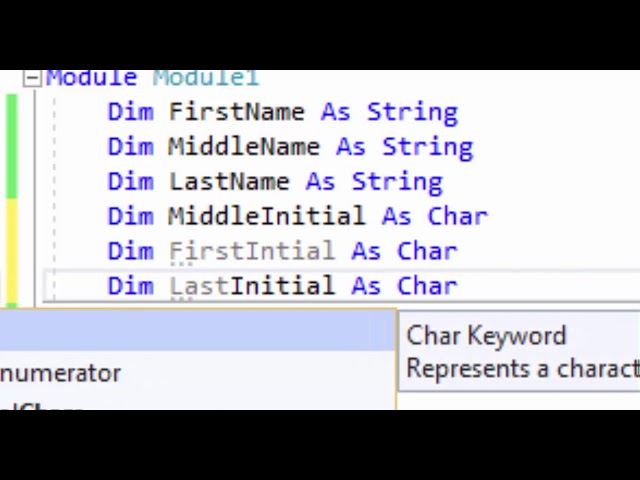Viewport: 640px width, 480px height.
Task: Click Char type on the MiddleInitial line
Action: pyautogui.click(x=457, y=216)
